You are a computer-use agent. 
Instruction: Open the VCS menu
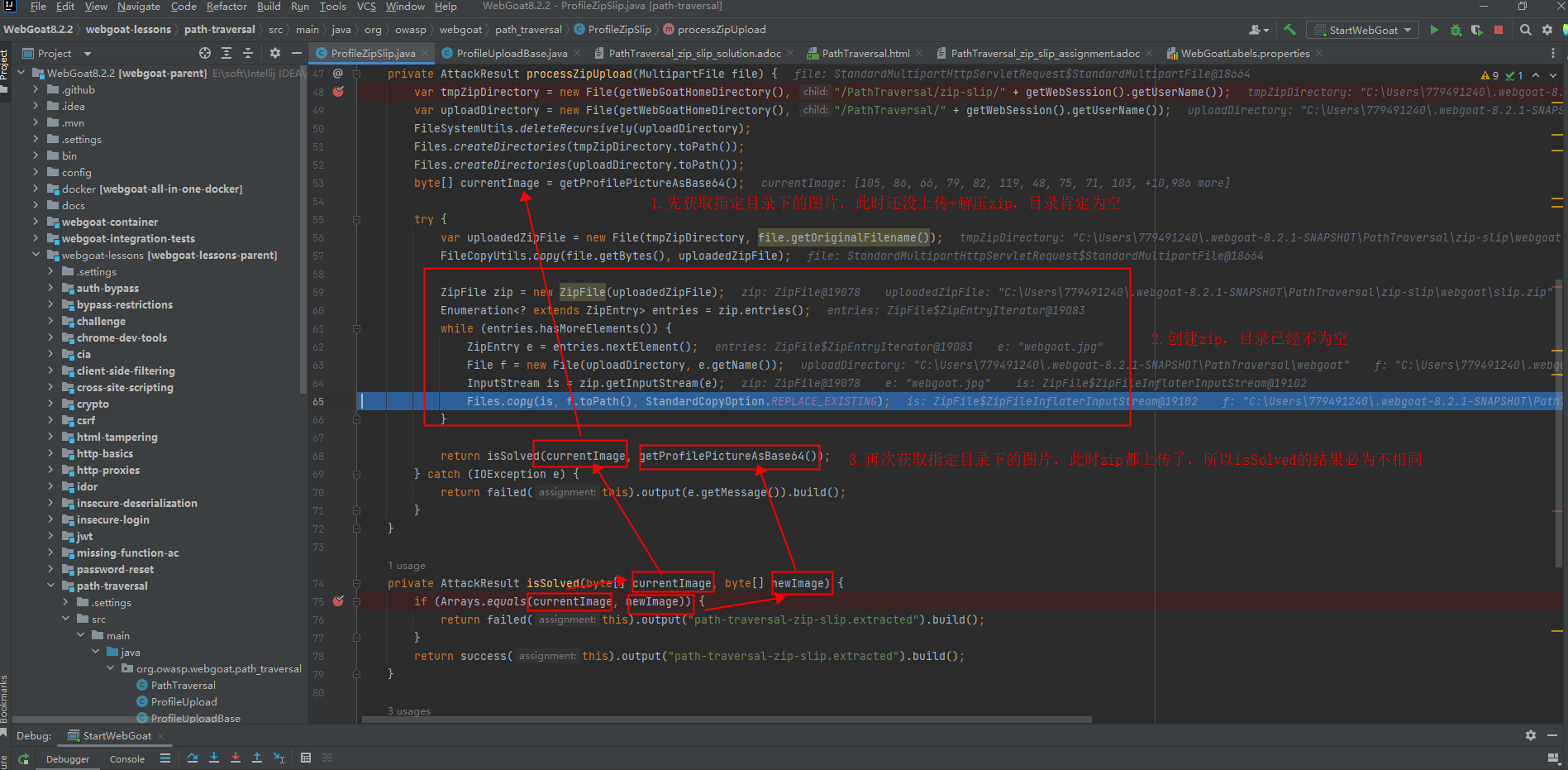[366, 7]
